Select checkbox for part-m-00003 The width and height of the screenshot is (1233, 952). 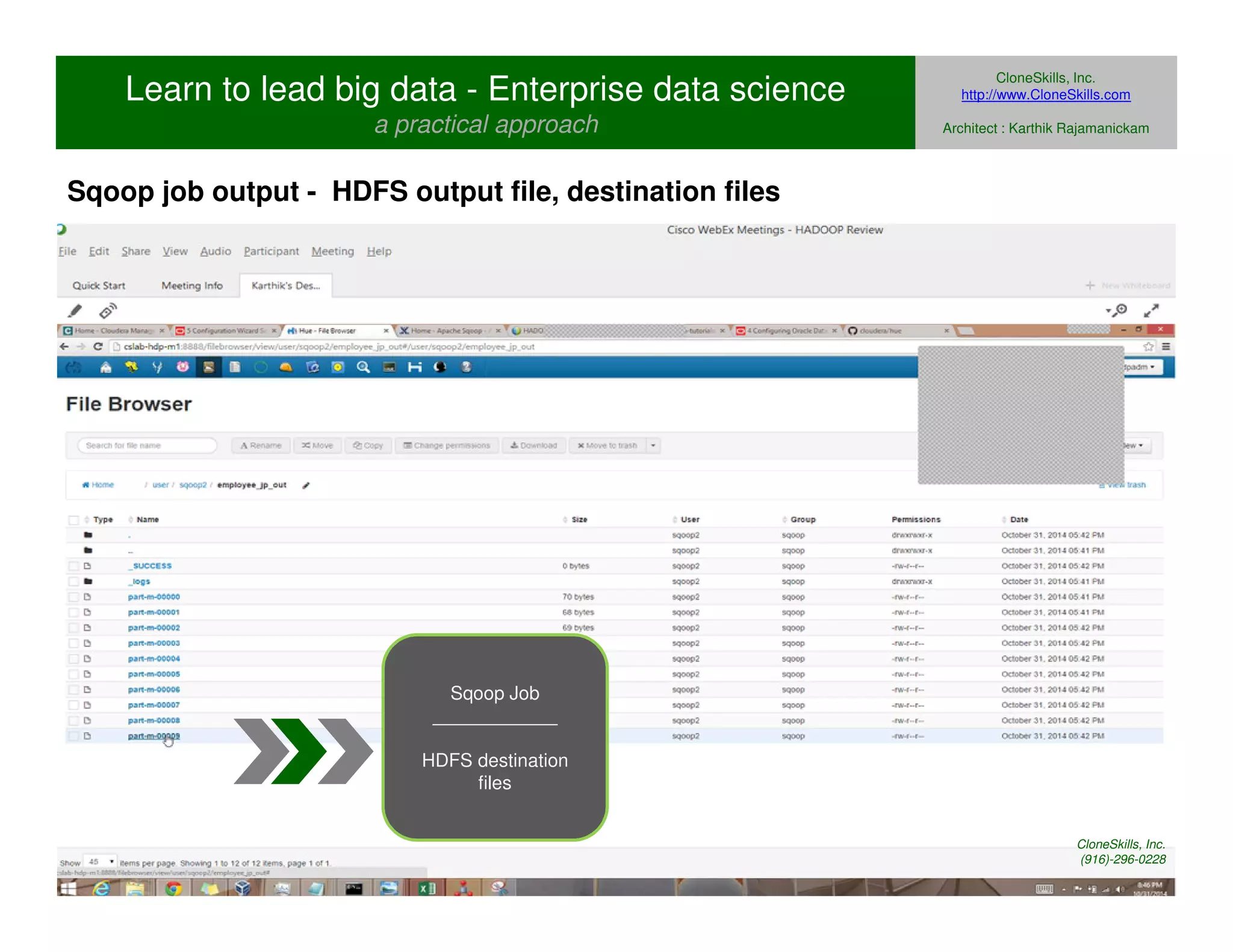(73, 643)
